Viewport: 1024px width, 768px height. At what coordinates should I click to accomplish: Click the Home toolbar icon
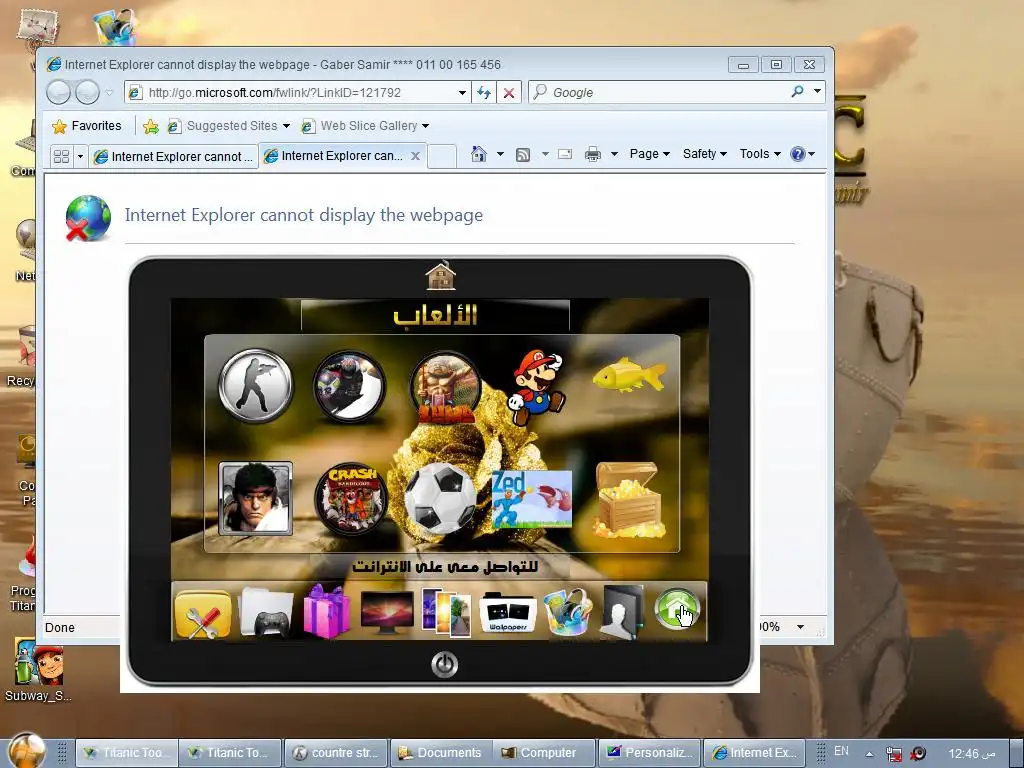click(x=479, y=154)
